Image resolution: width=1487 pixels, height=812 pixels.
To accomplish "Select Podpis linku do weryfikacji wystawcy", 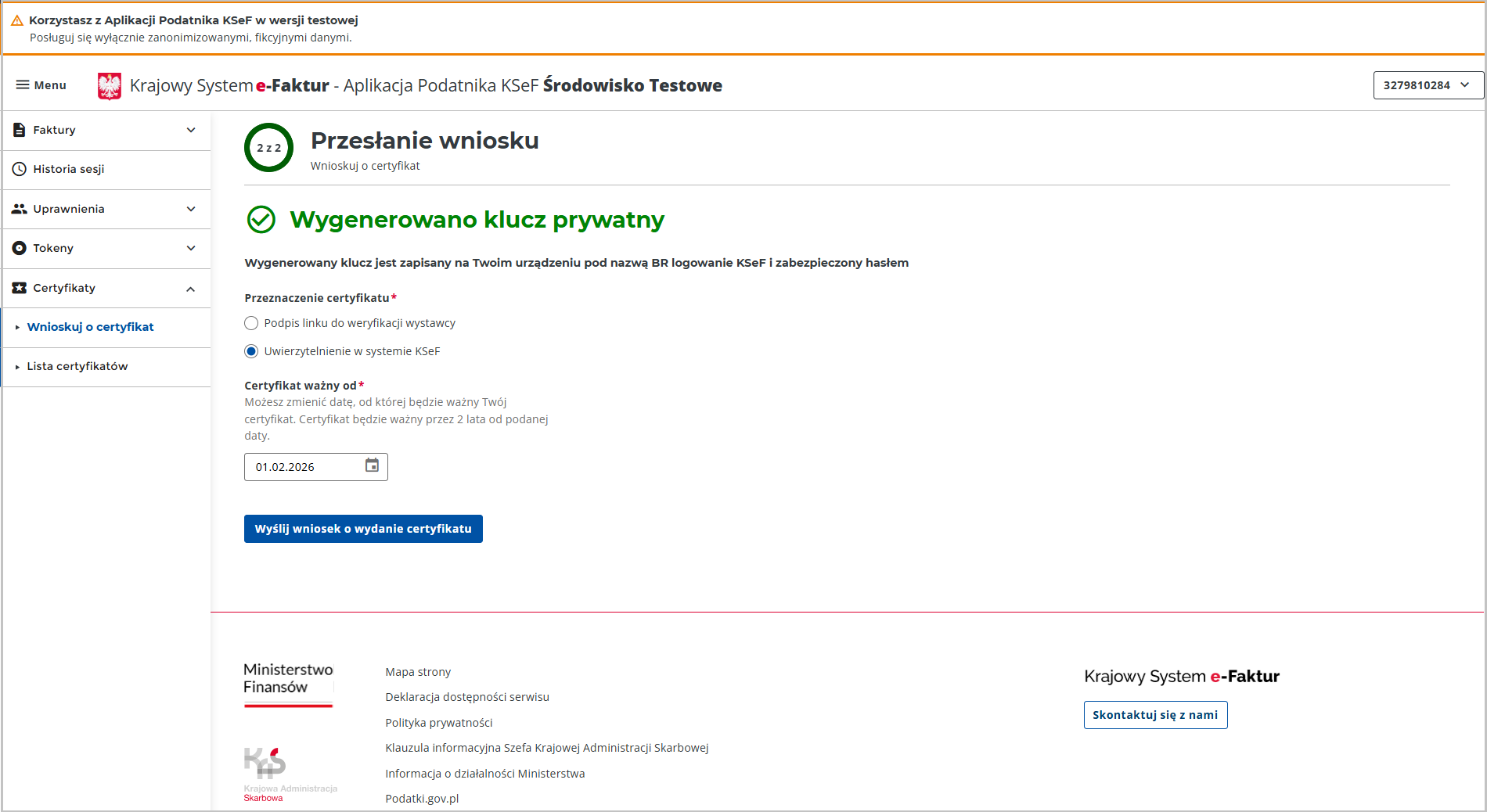I will tap(251, 323).
